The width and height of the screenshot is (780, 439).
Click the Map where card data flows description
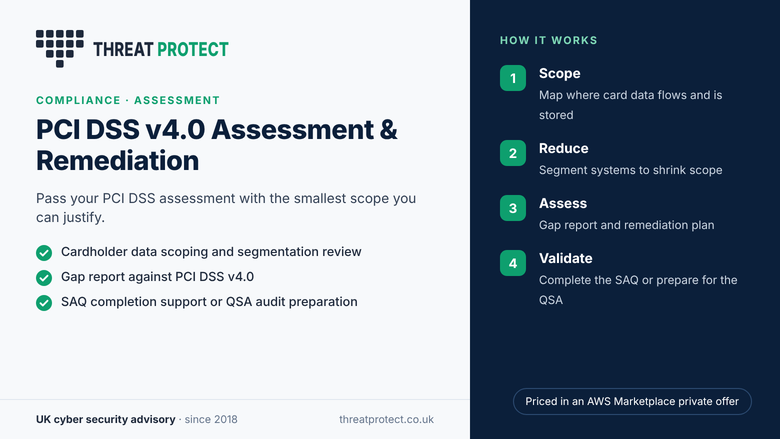[x=630, y=105]
